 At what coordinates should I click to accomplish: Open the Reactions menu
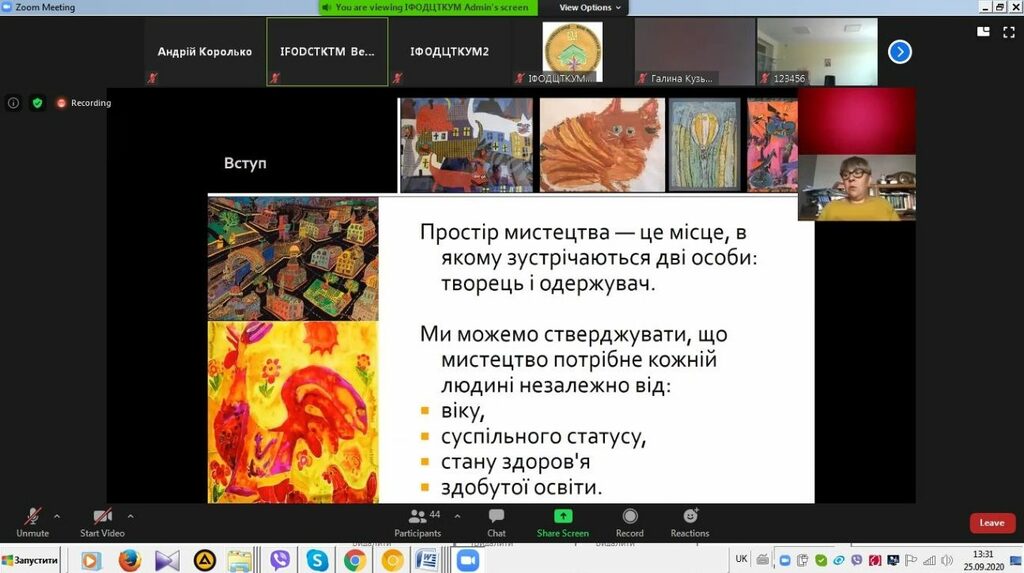point(690,521)
